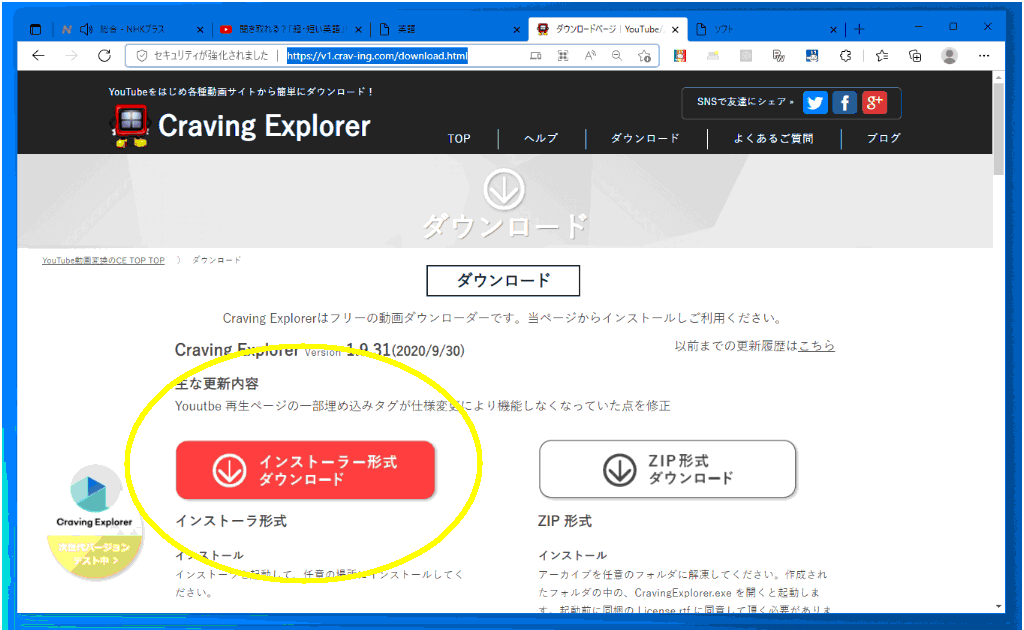Share page on Google Plus
The height and width of the screenshot is (630, 1024).
point(875,102)
